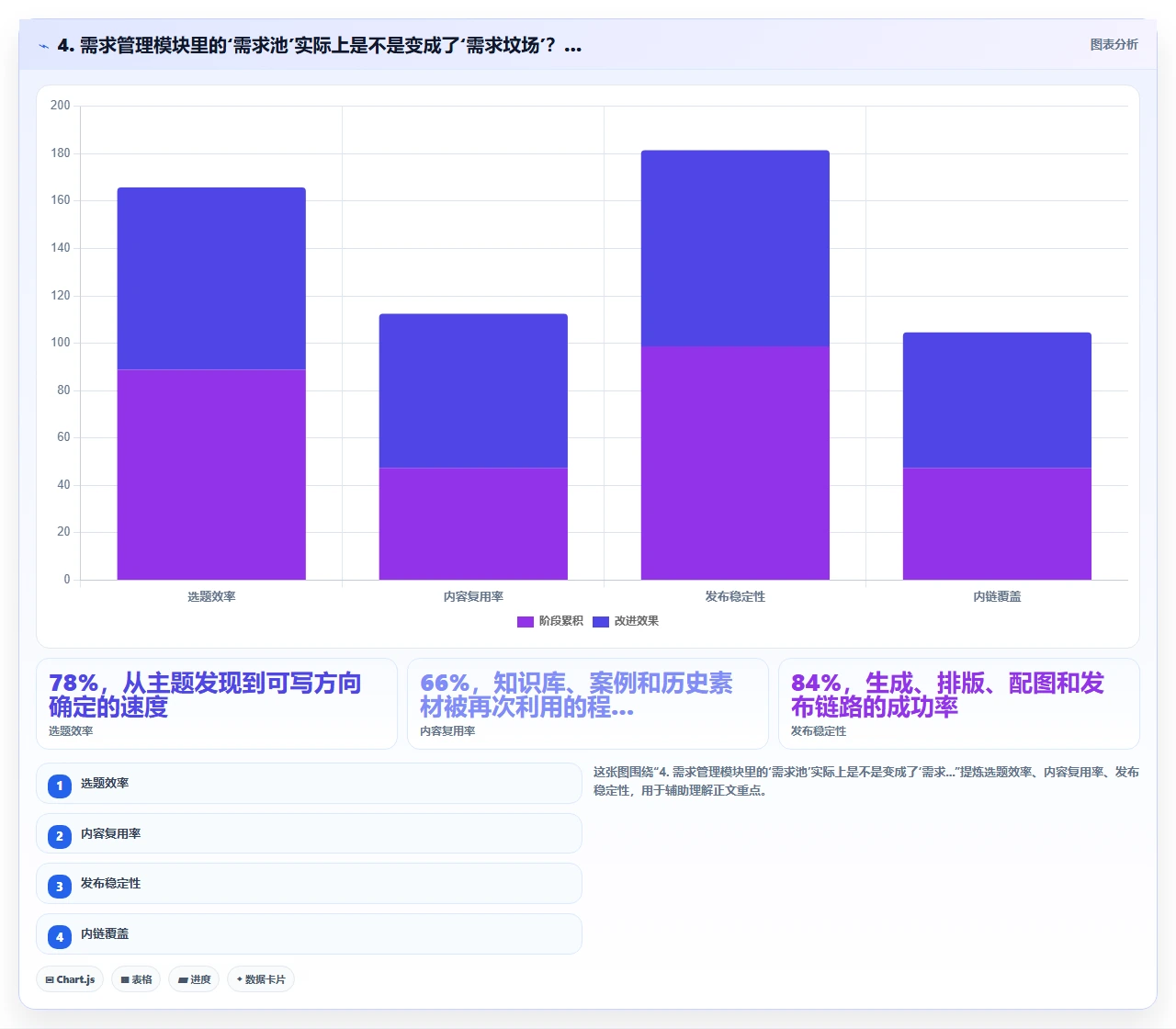1176x1029 pixels.
Task: Open the 78% 选题效率 data card
Action: [x=217, y=704]
